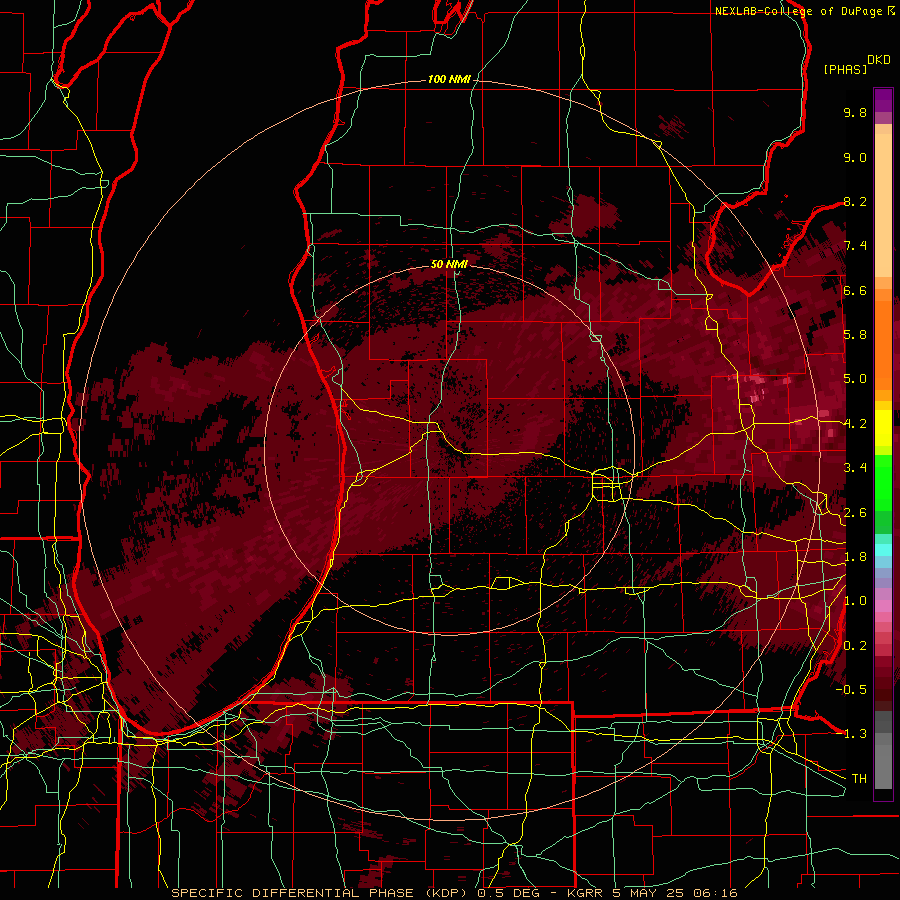
Task: Click the 8.2 legend value label
Action: pyautogui.click(x=855, y=201)
